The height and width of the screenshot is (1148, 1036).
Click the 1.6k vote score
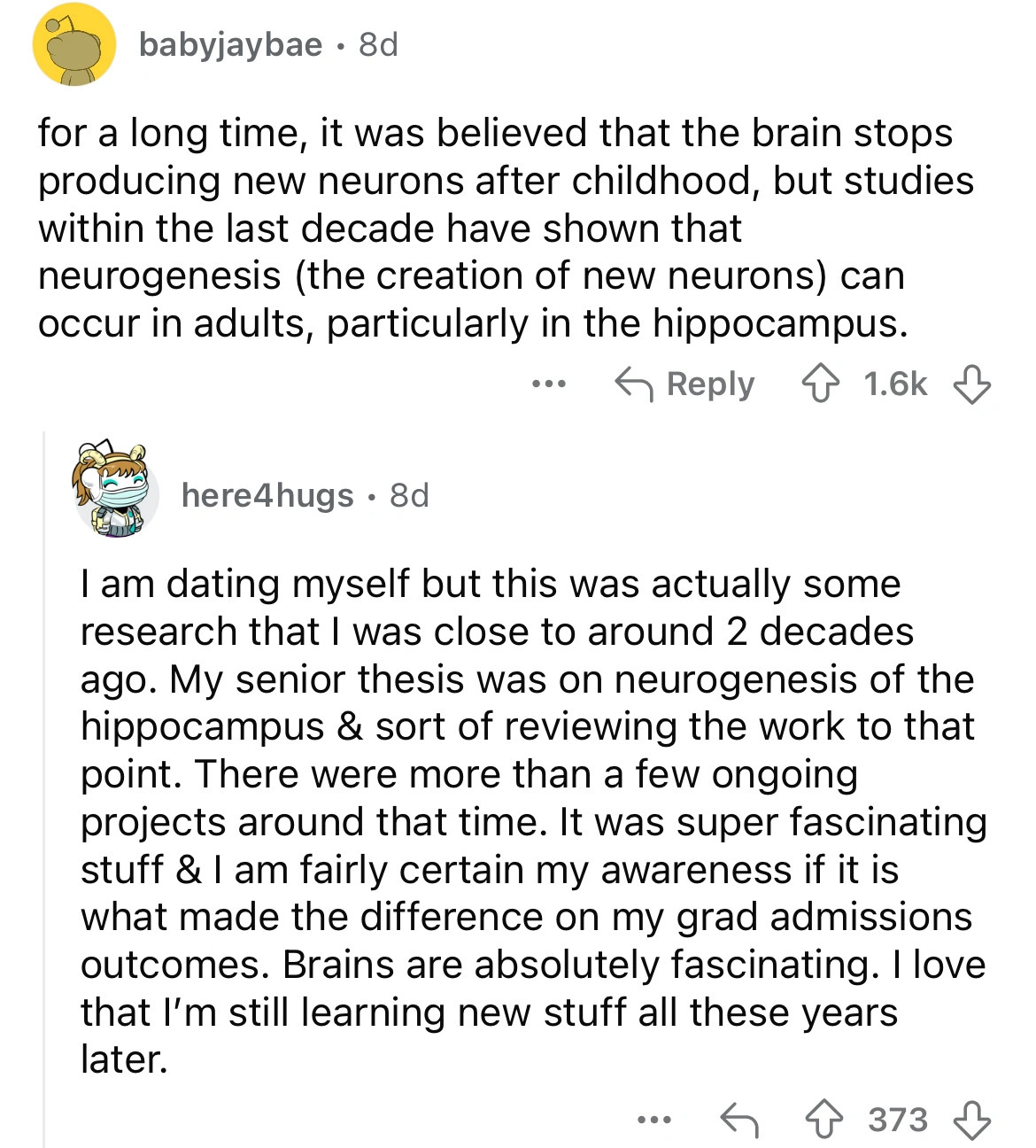895,384
